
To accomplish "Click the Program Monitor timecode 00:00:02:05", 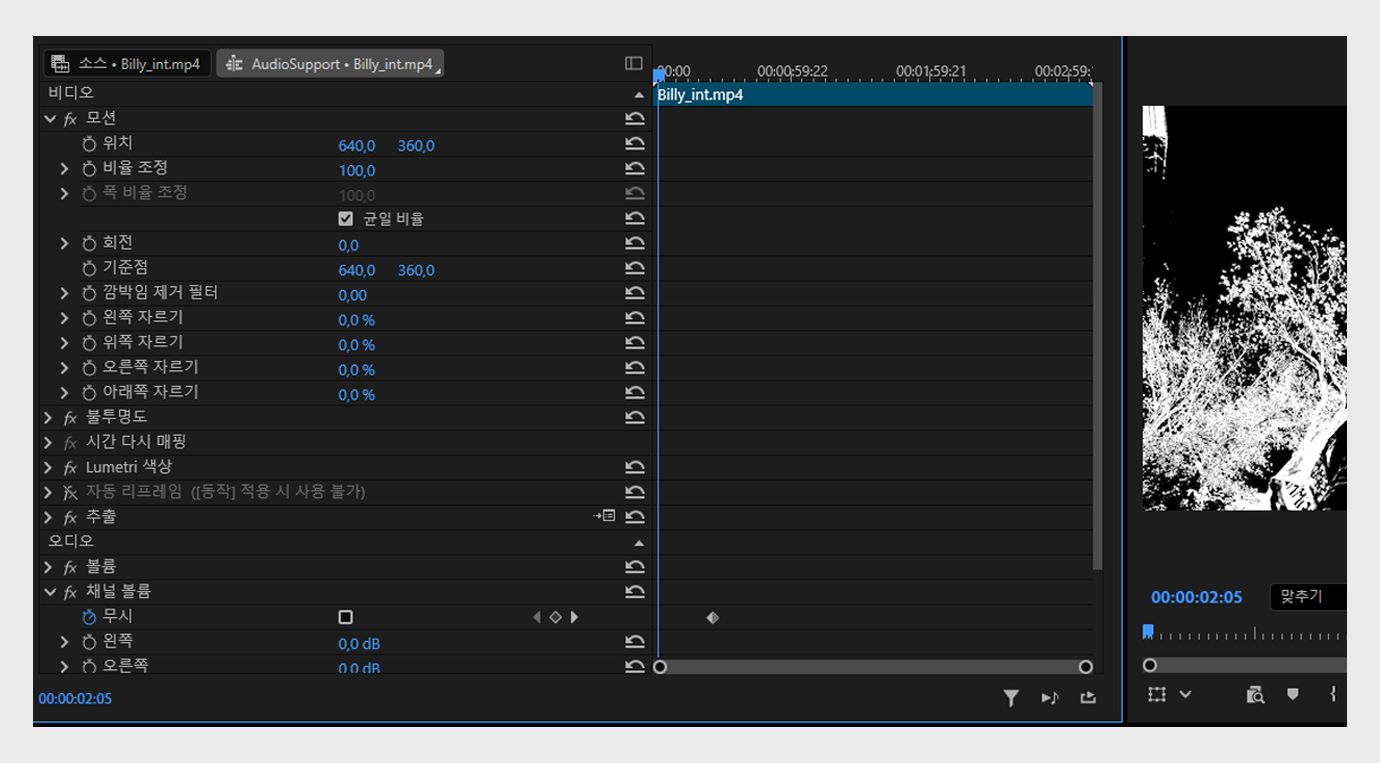I will tap(1196, 597).
